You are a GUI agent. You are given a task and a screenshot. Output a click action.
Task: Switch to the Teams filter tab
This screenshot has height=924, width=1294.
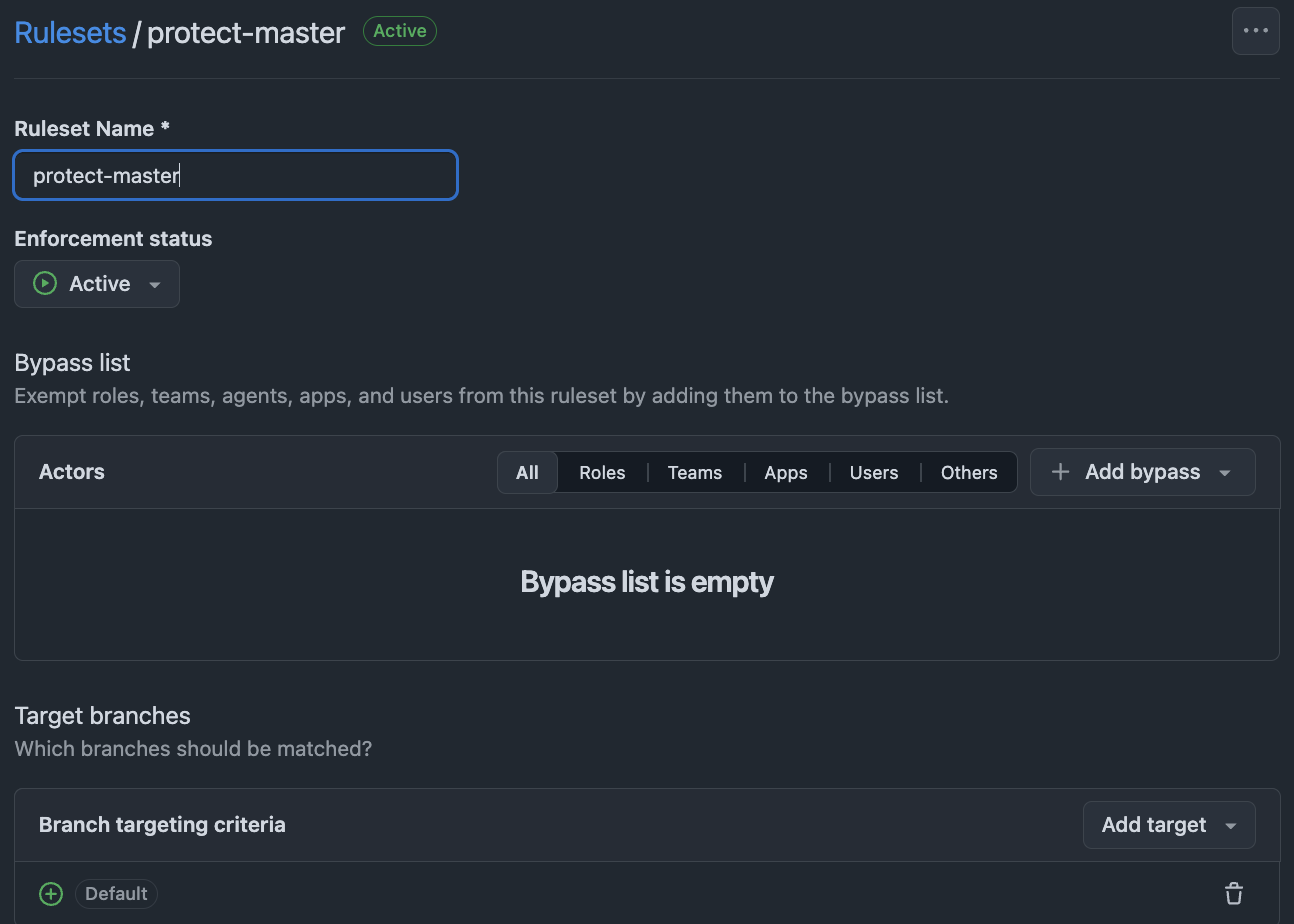point(695,472)
